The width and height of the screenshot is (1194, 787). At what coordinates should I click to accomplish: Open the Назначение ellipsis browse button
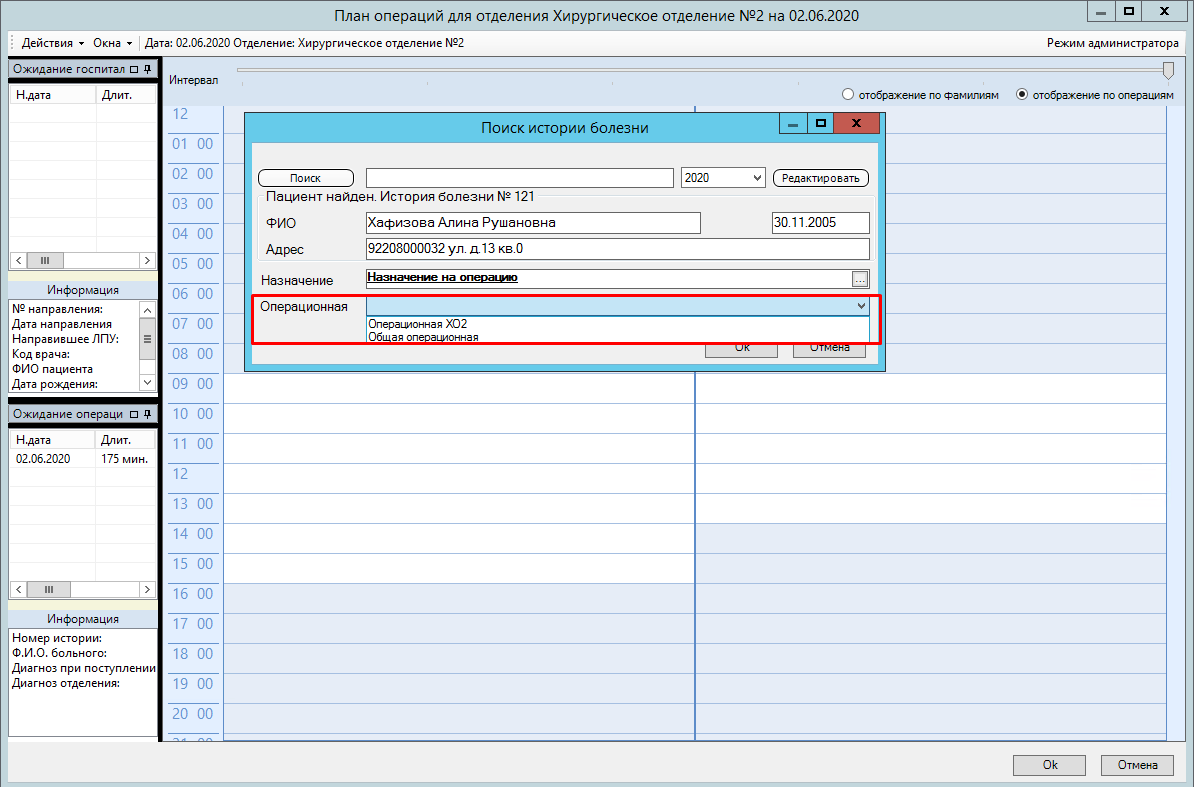pos(860,279)
